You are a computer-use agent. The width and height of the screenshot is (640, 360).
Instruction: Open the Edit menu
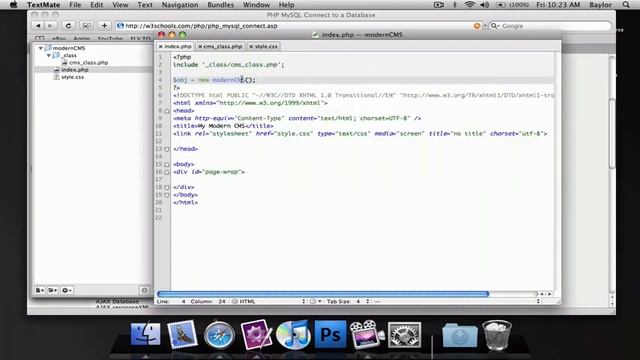[96, 5]
